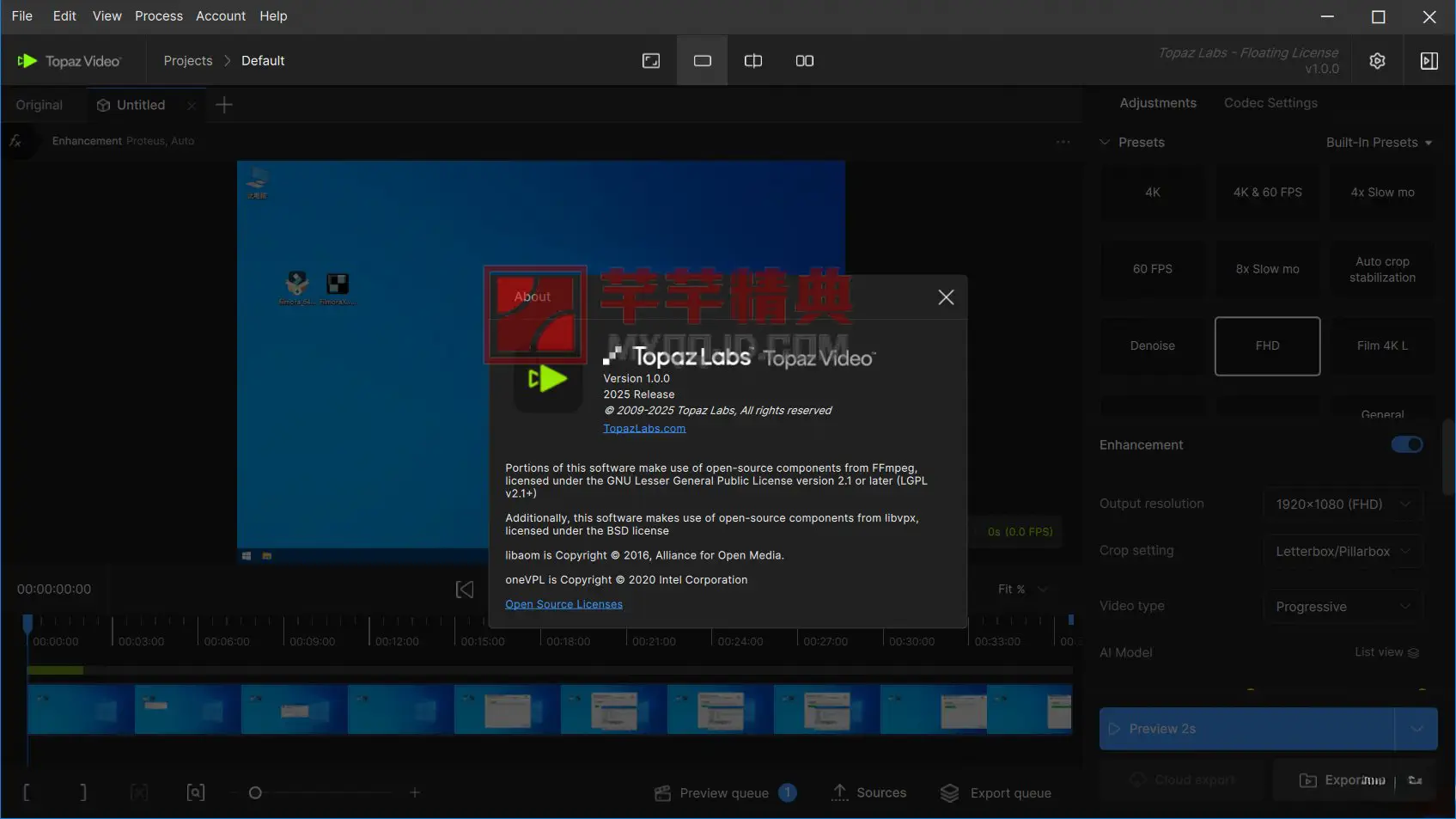Select the single view layout icon
Screen dimensions: 1456x819
coord(703,61)
